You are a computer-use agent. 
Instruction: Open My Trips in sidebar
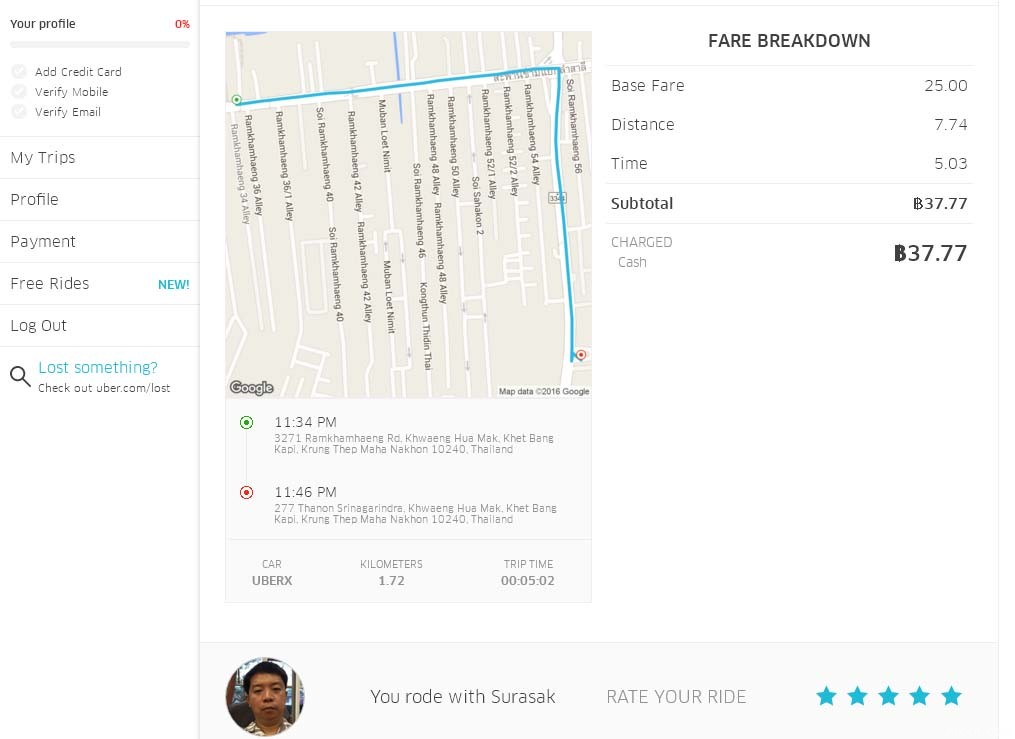coord(43,158)
